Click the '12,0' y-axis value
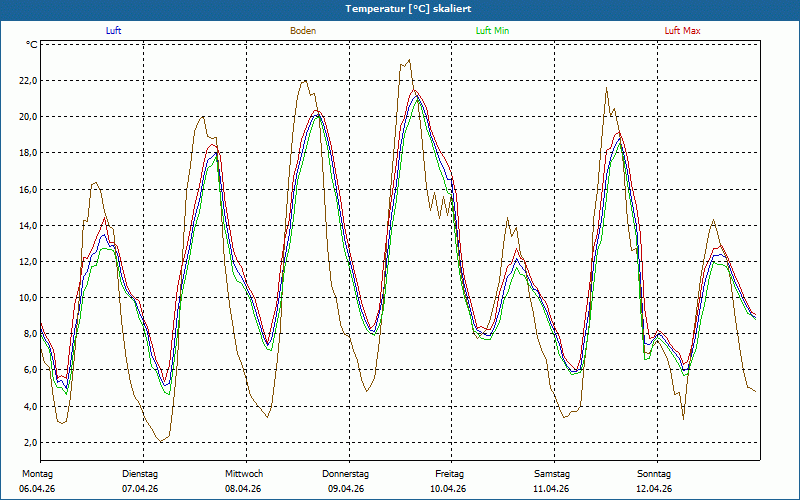This screenshot has height=500, width=800. 28,262
